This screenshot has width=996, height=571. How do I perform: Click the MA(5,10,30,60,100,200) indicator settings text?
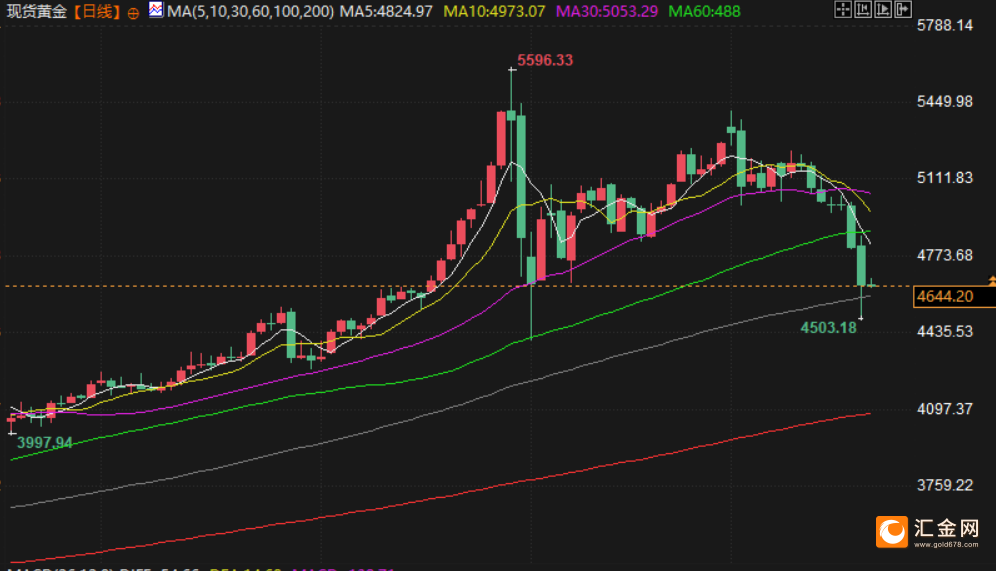[x=251, y=11]
